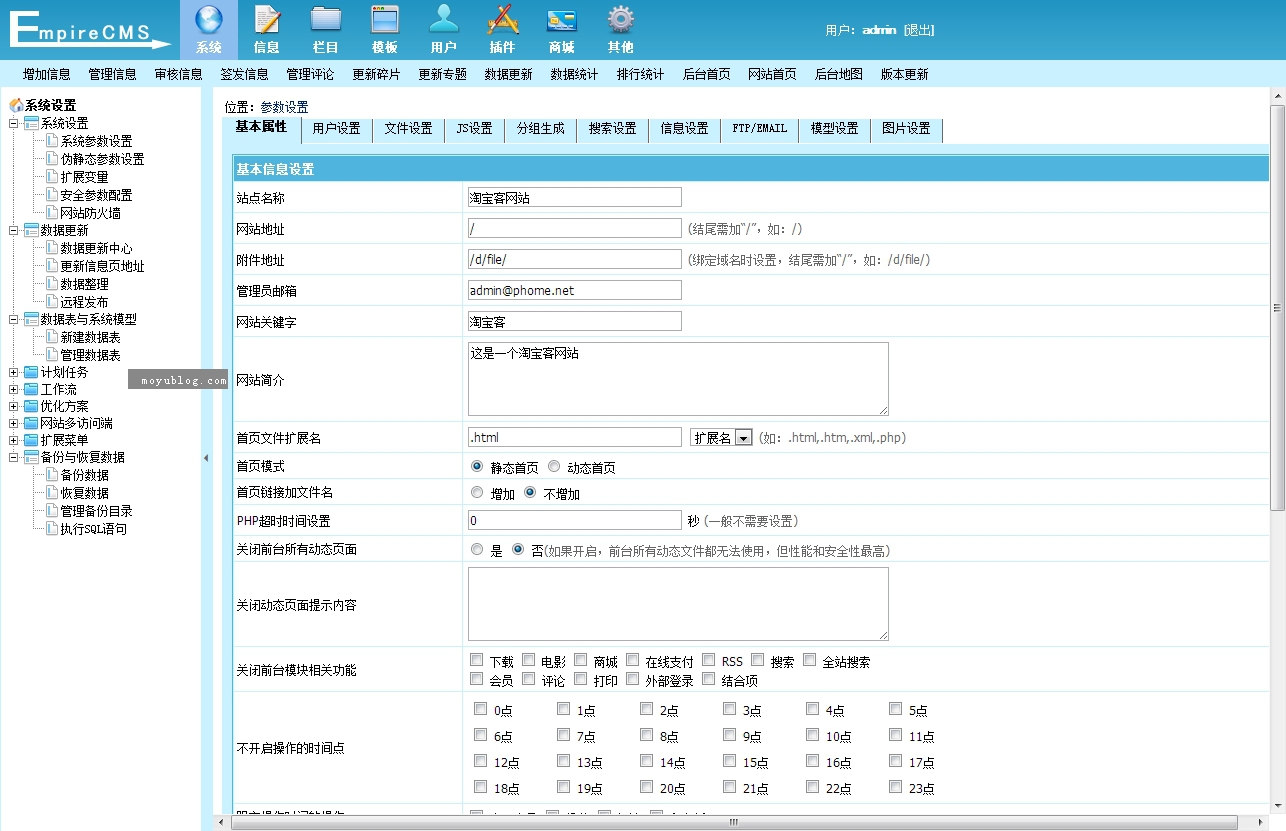Click the page icon for 恢复数据
This screenshot has height=831, width=1286.
[x=52, y=493]
